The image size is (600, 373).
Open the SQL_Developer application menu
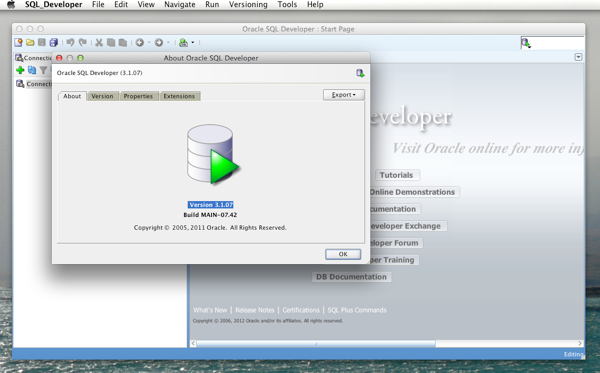[x=54, y=5]
